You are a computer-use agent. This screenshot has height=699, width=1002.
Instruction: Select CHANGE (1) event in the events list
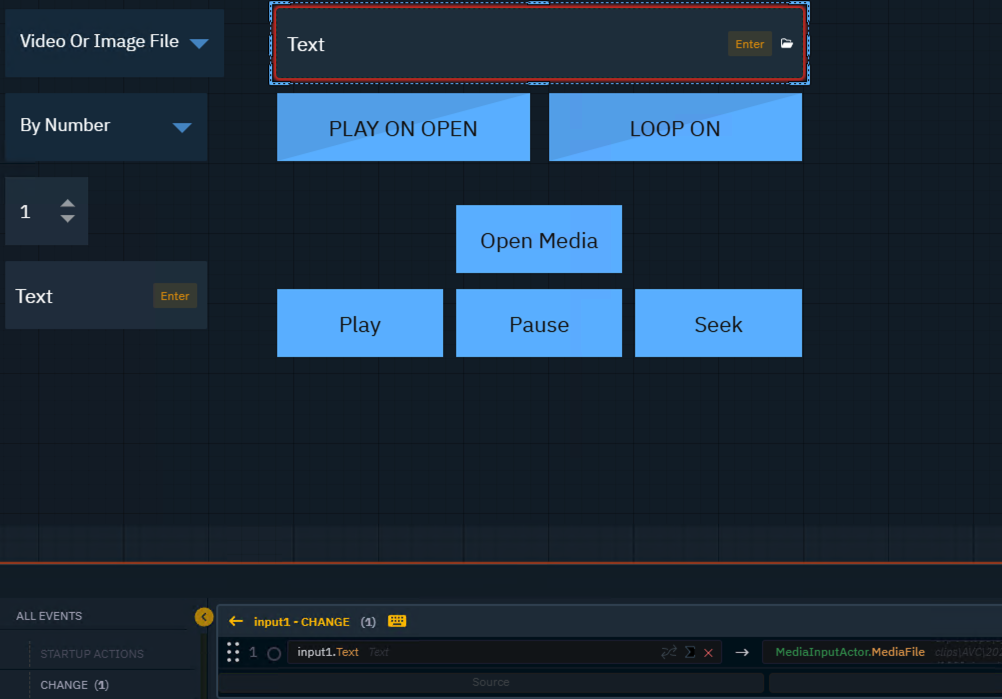75,685
